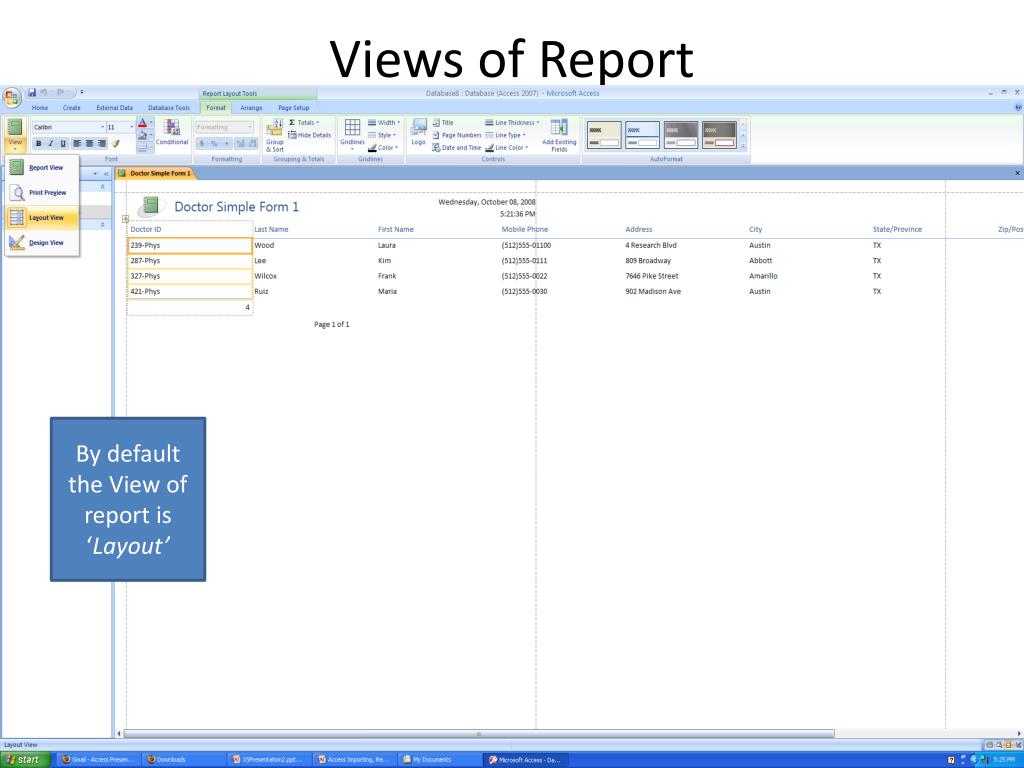Screen dimensions: 1024x768
Task: Open the Formatting number format dropdown
Action: point(249,127)
